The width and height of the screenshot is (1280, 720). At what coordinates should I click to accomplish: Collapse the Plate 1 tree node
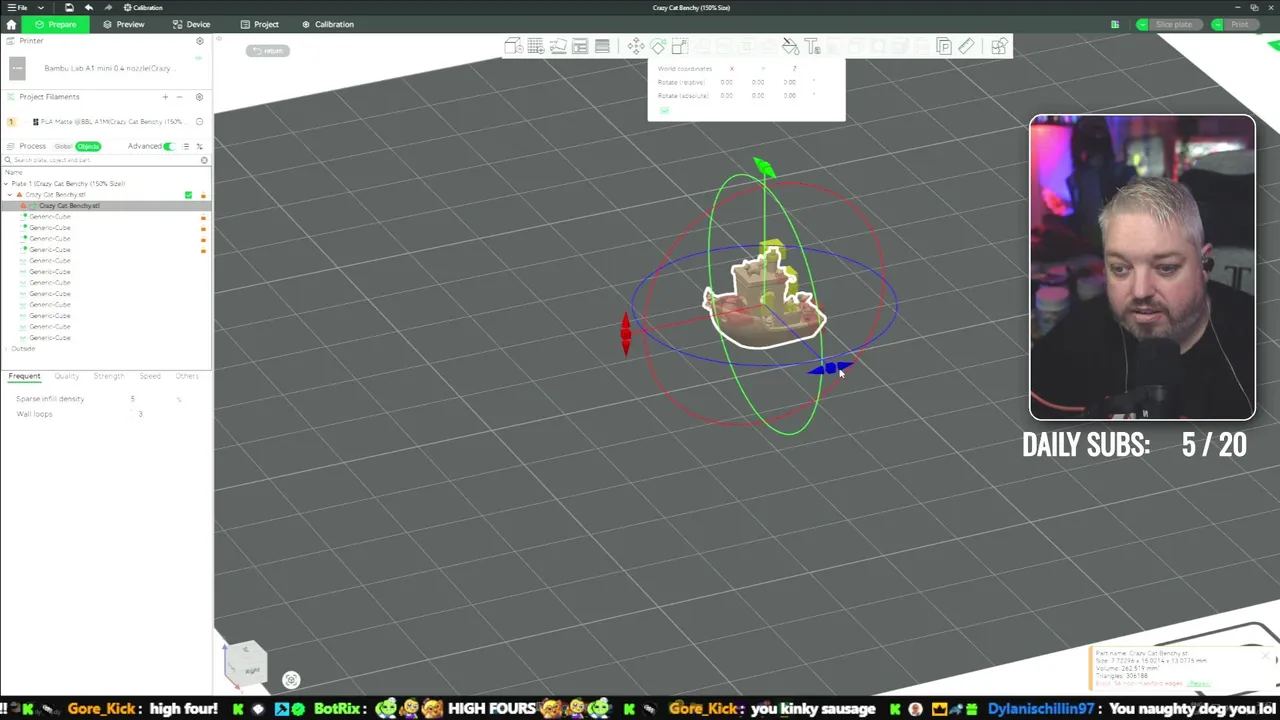coord(6,184)
